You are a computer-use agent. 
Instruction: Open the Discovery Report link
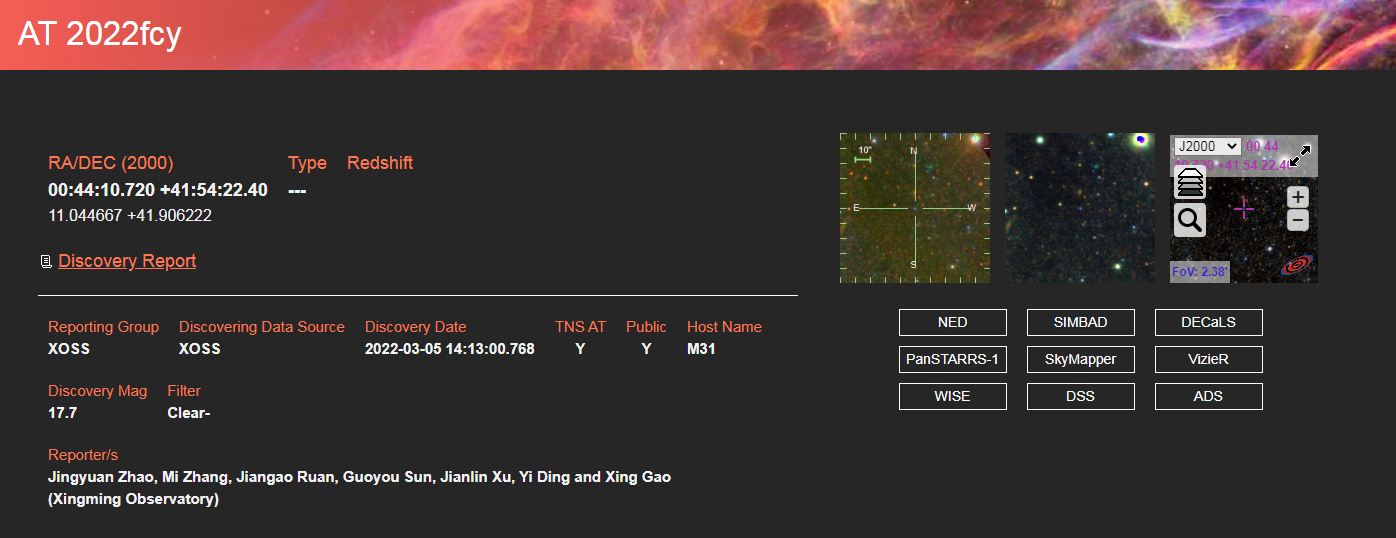[x=127, y=261]
